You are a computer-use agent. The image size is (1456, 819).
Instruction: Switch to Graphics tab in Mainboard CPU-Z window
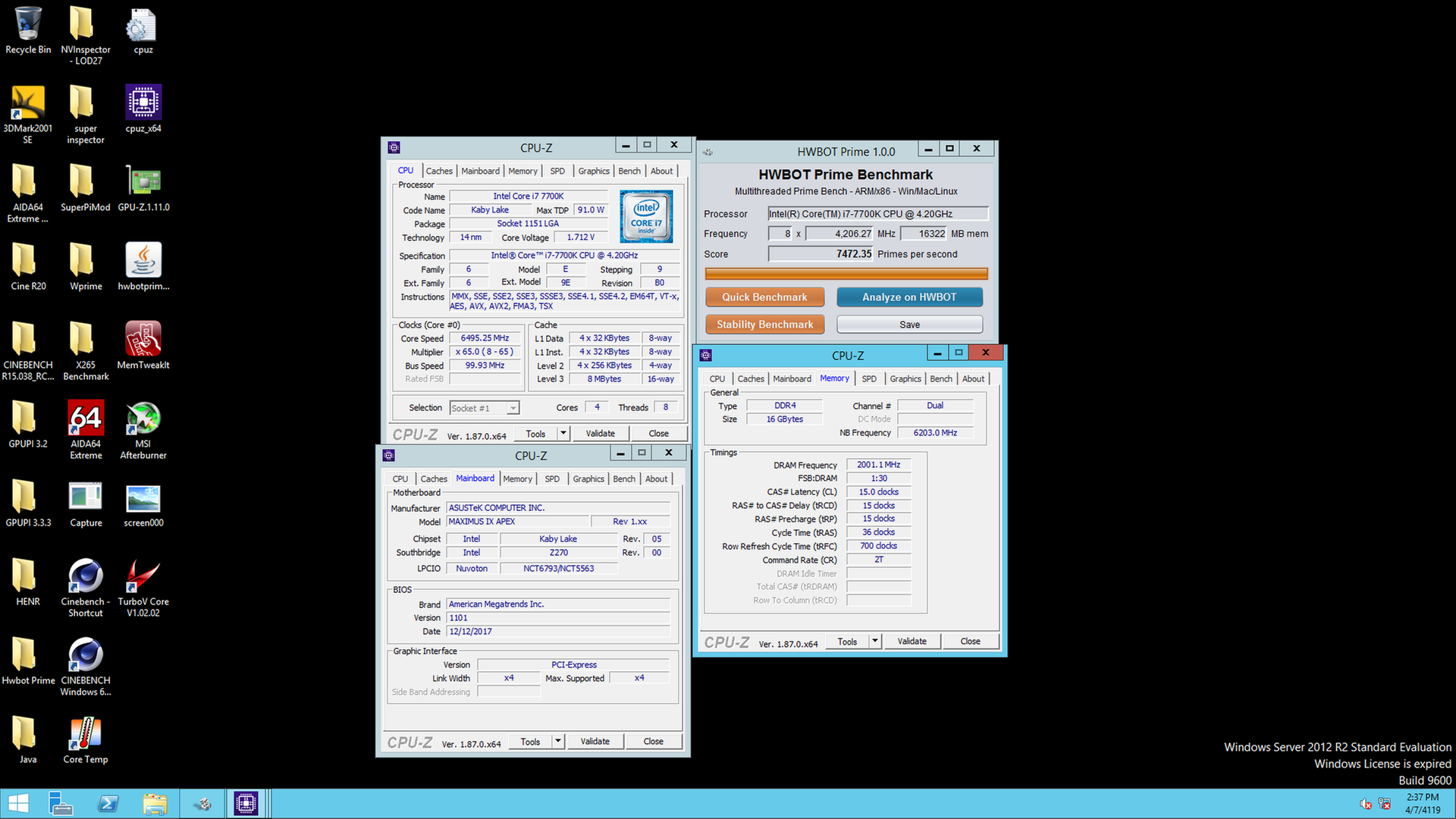588,479
